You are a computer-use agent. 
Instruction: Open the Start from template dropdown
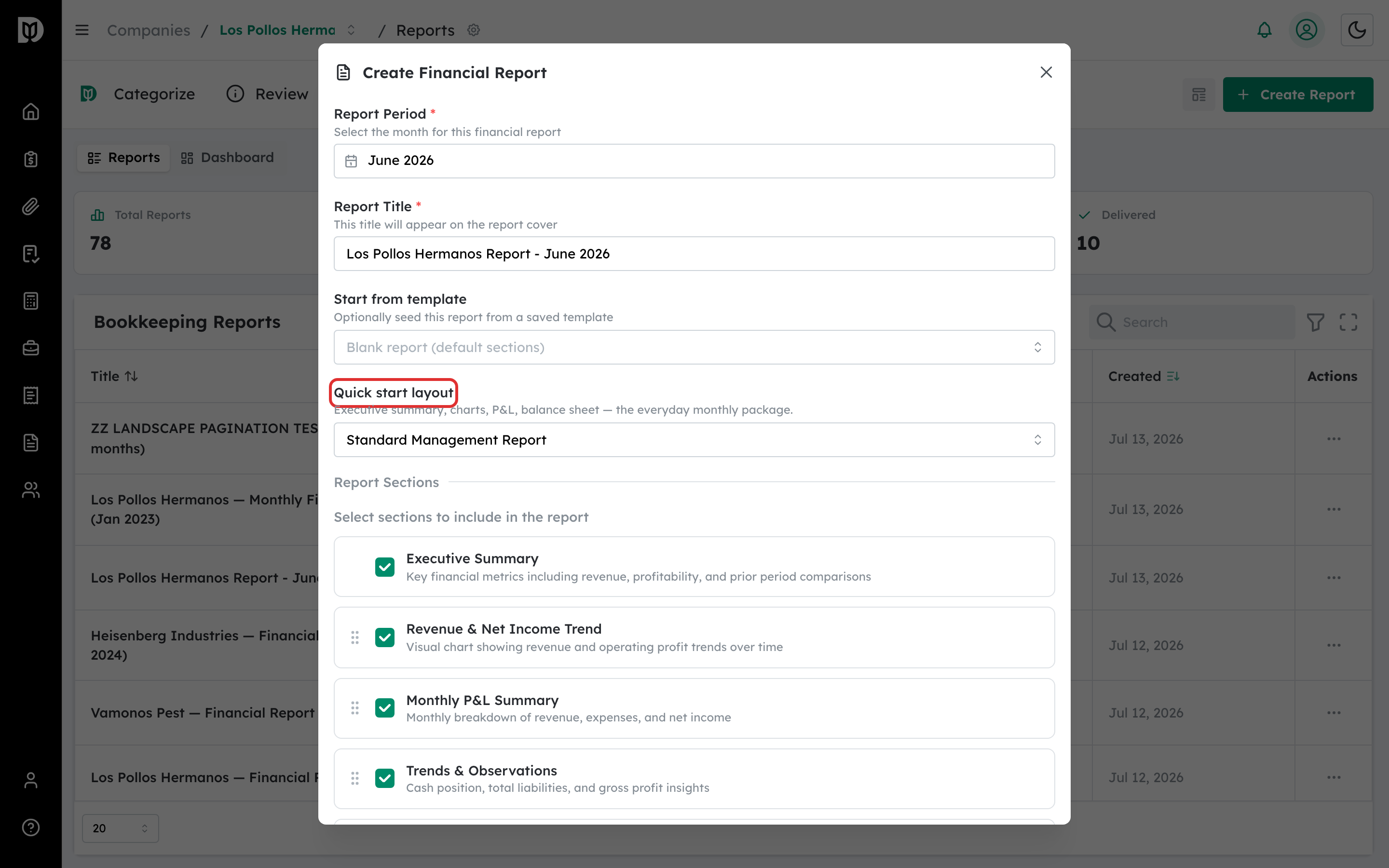(694, 347)
